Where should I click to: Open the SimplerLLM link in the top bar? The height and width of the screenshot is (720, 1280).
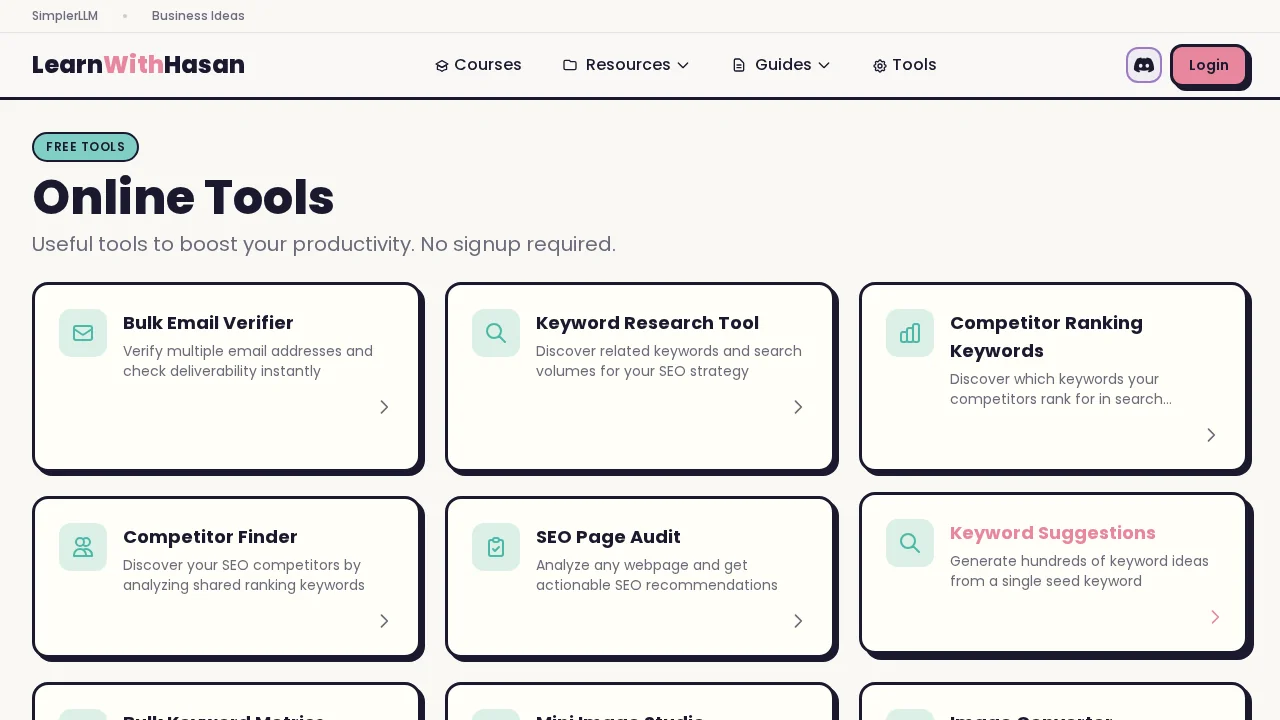click(64, 16)
